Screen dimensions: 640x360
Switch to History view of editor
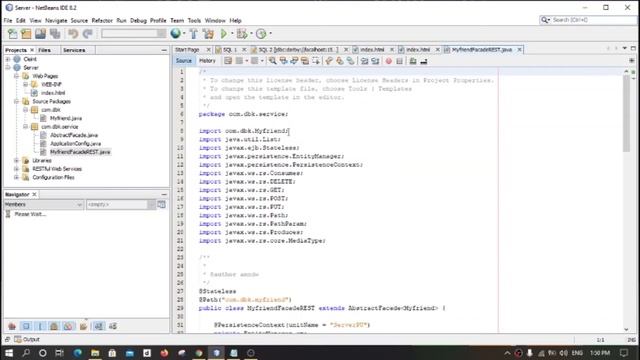click(x=207, y=61)
